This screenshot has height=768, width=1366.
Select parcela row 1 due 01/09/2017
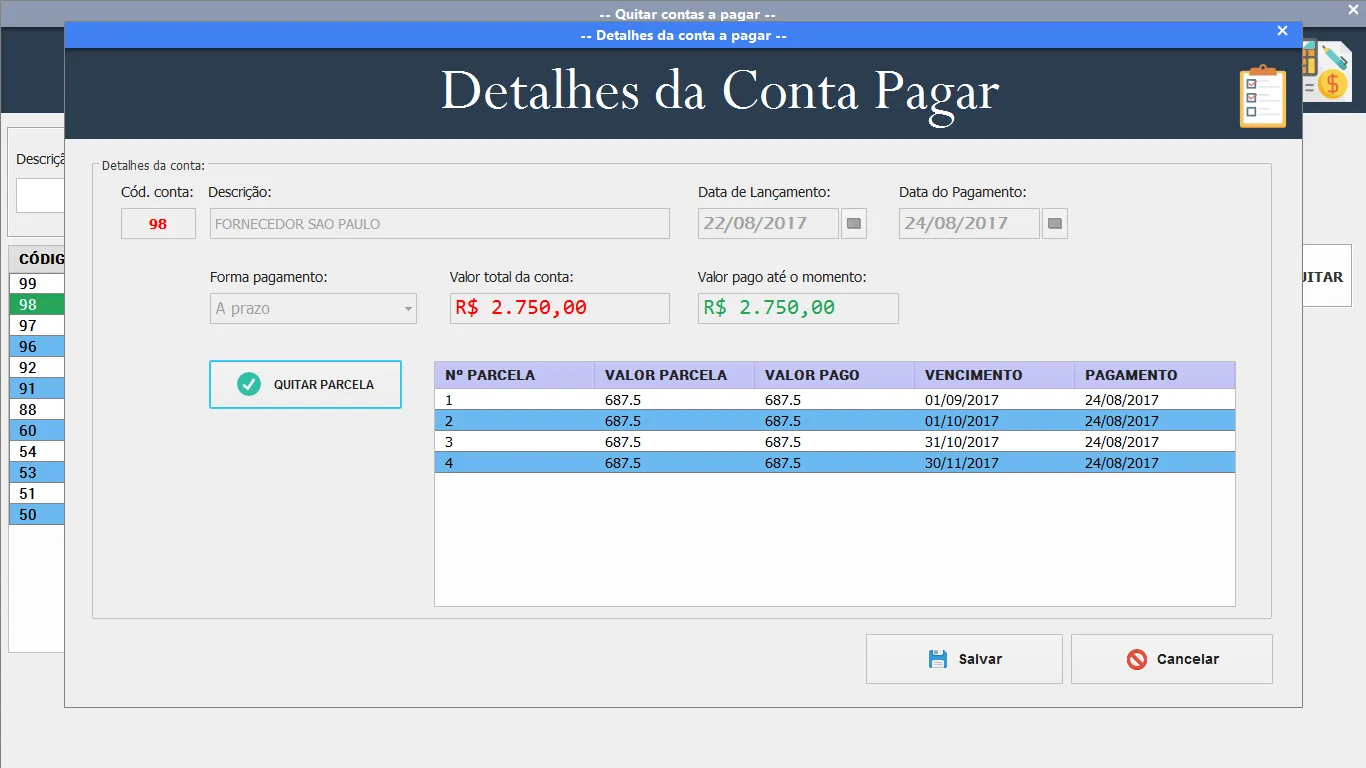[835, 399]
